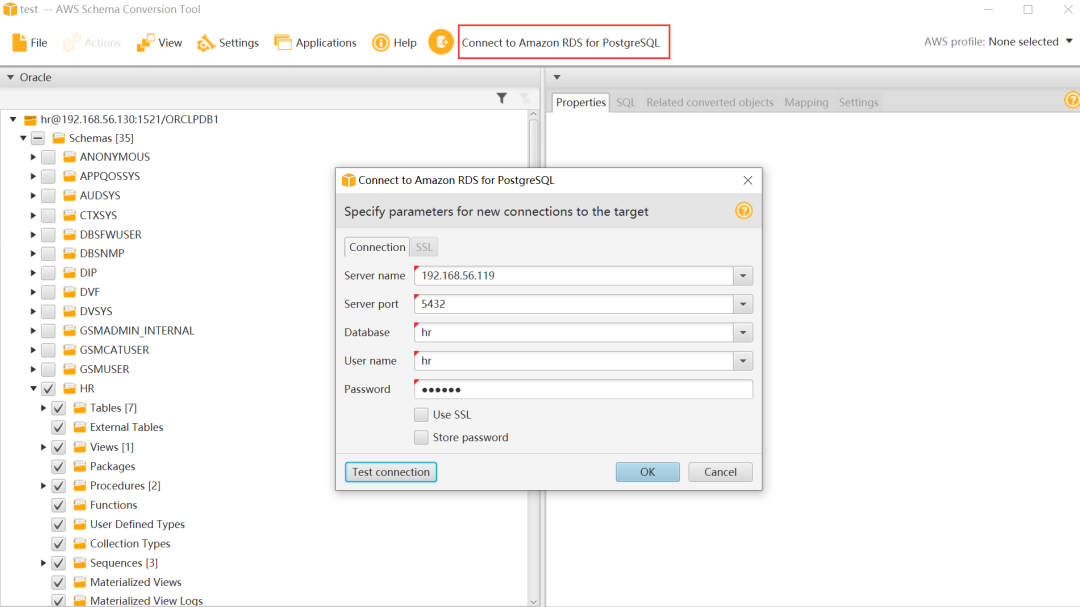Screen dimensions: 1080x607
Task: Enable the Use SSL checkbox
Action: (x=421, y=415)
